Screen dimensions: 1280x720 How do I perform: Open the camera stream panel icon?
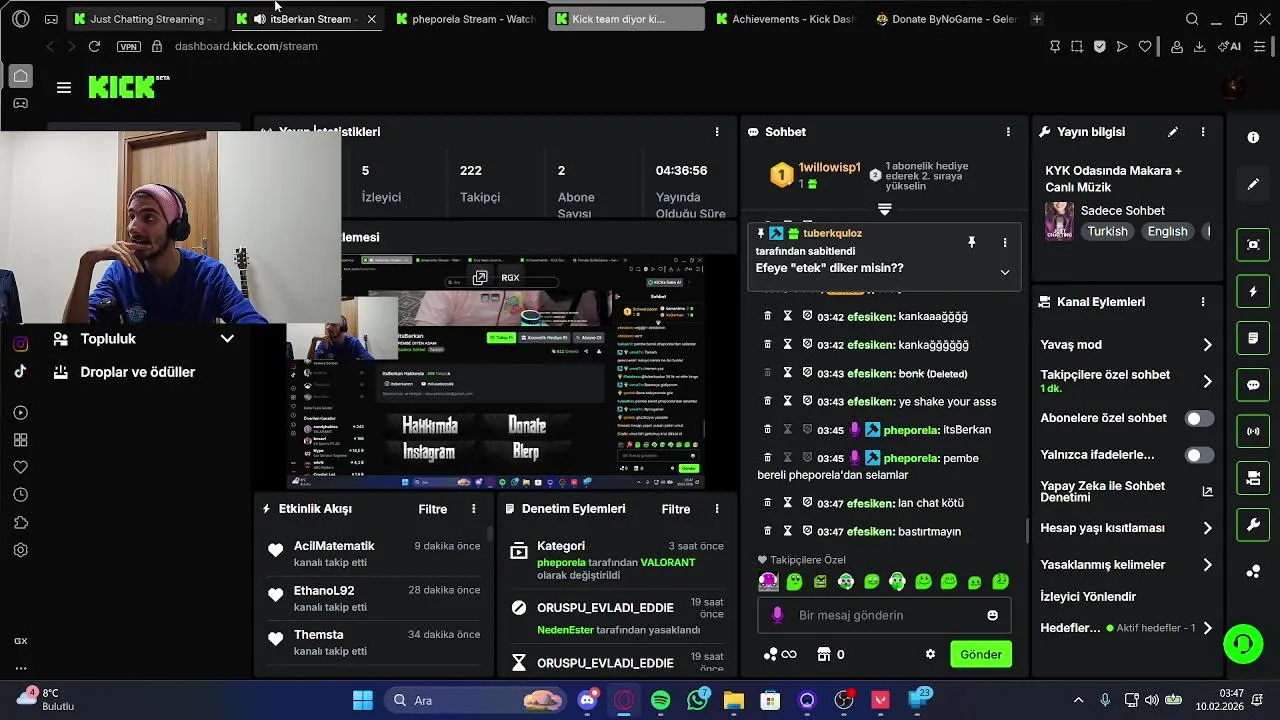click(1253, 479)
